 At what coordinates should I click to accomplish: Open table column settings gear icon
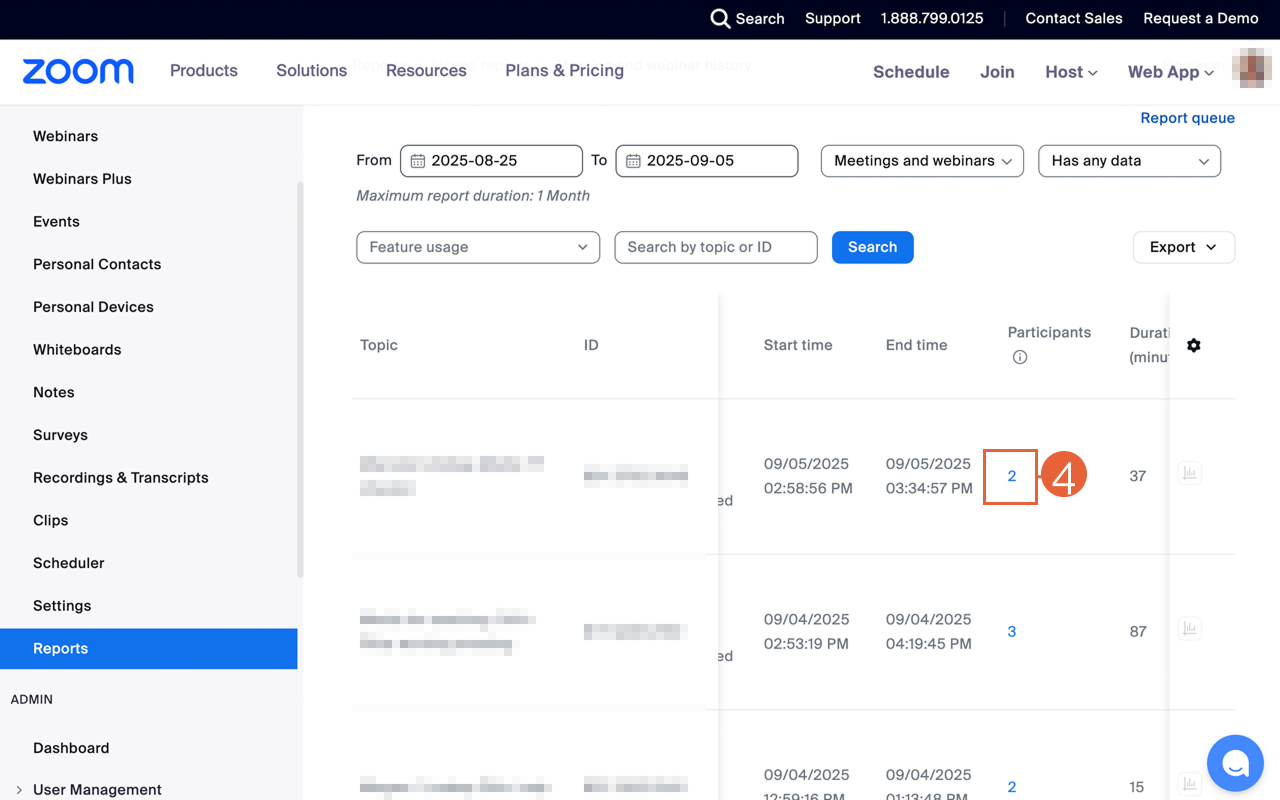coord(1193,345)
